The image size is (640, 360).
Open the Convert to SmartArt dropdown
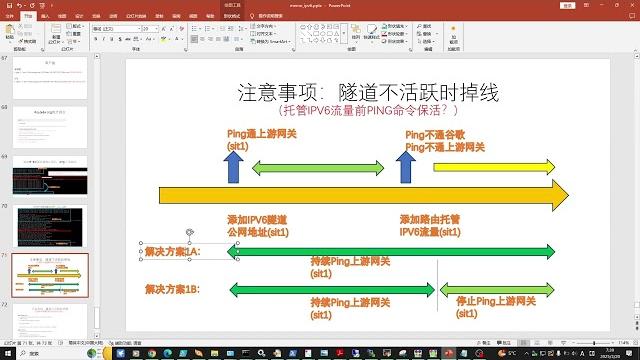[x=271, y=41]
